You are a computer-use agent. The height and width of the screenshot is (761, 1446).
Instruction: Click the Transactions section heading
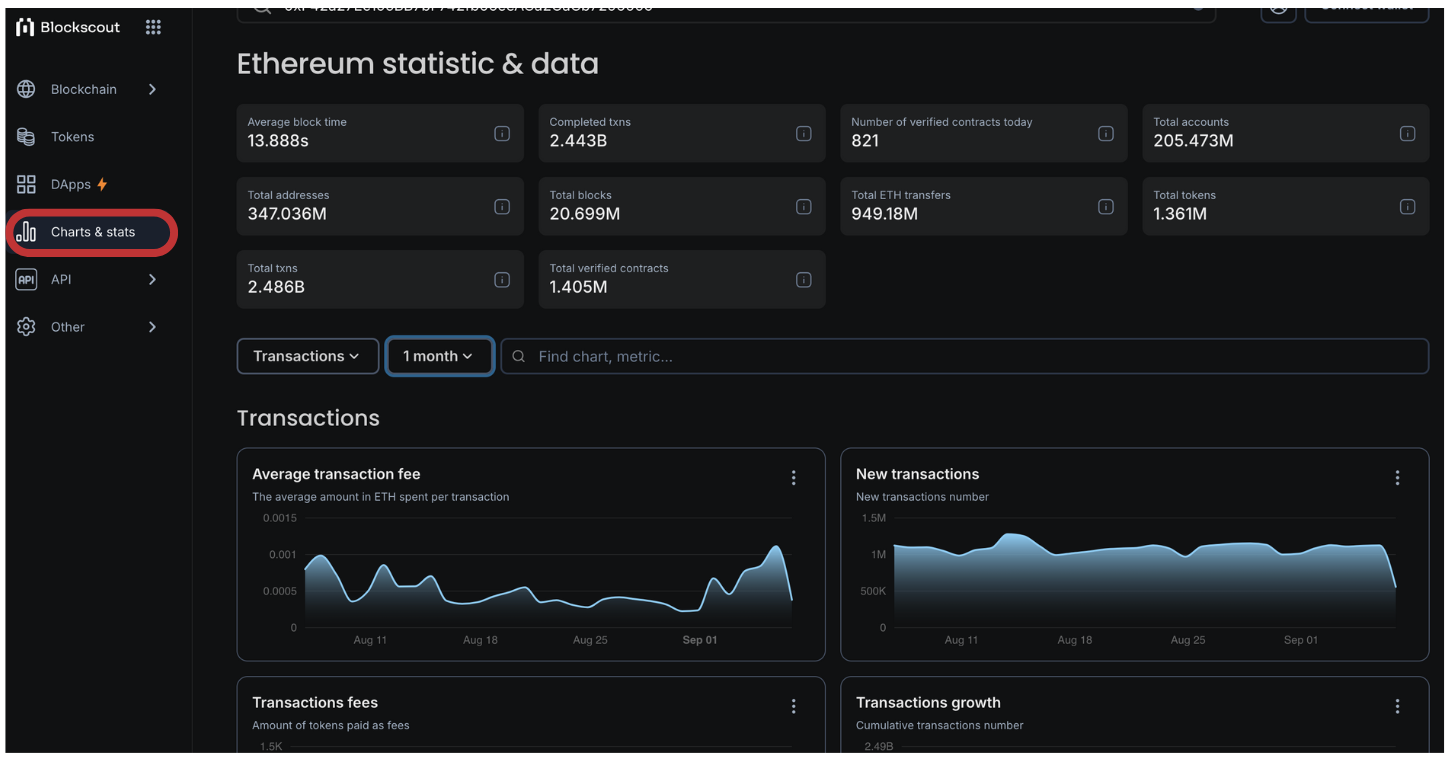click(308, 418)
